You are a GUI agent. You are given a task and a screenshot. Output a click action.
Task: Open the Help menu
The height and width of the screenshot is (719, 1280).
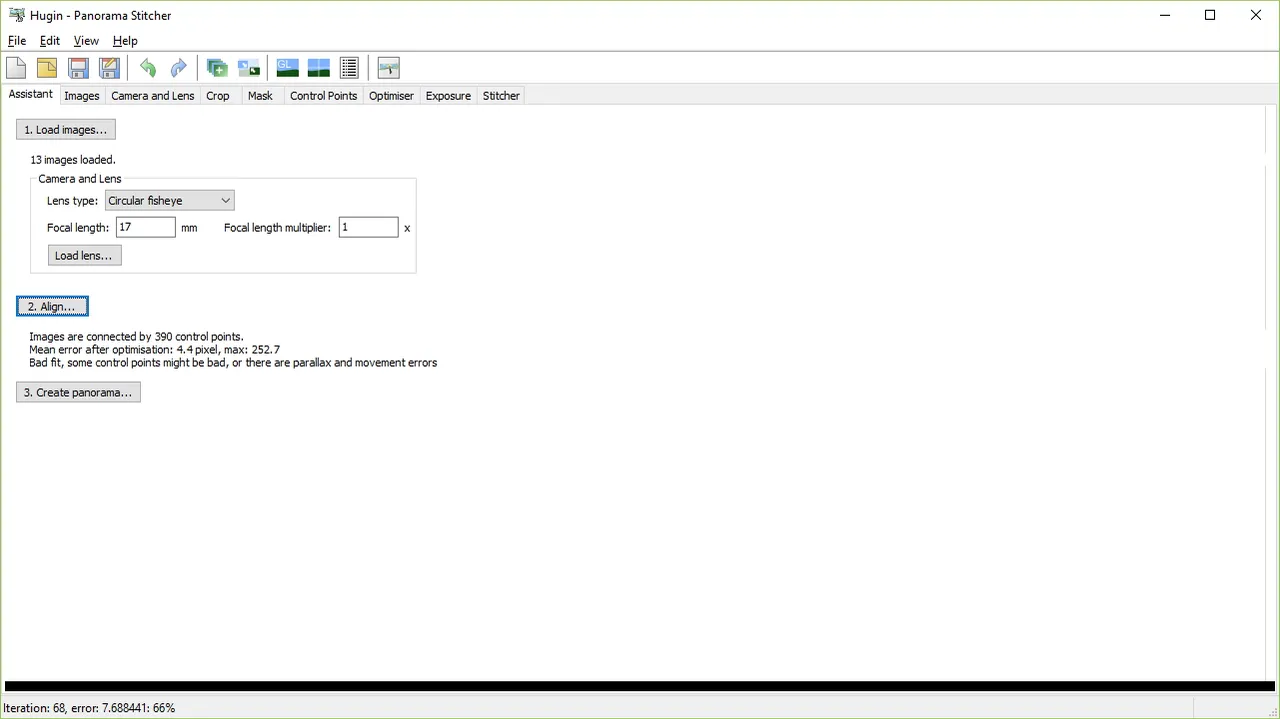(x=125, y=41)
